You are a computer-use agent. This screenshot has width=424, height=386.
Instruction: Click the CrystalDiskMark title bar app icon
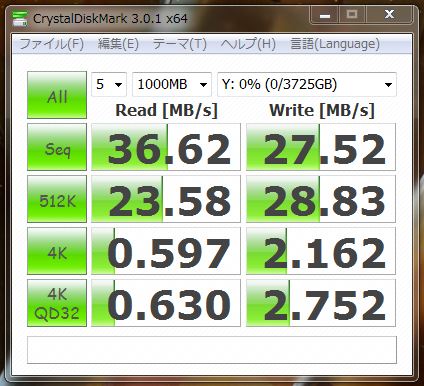(20, 18)
